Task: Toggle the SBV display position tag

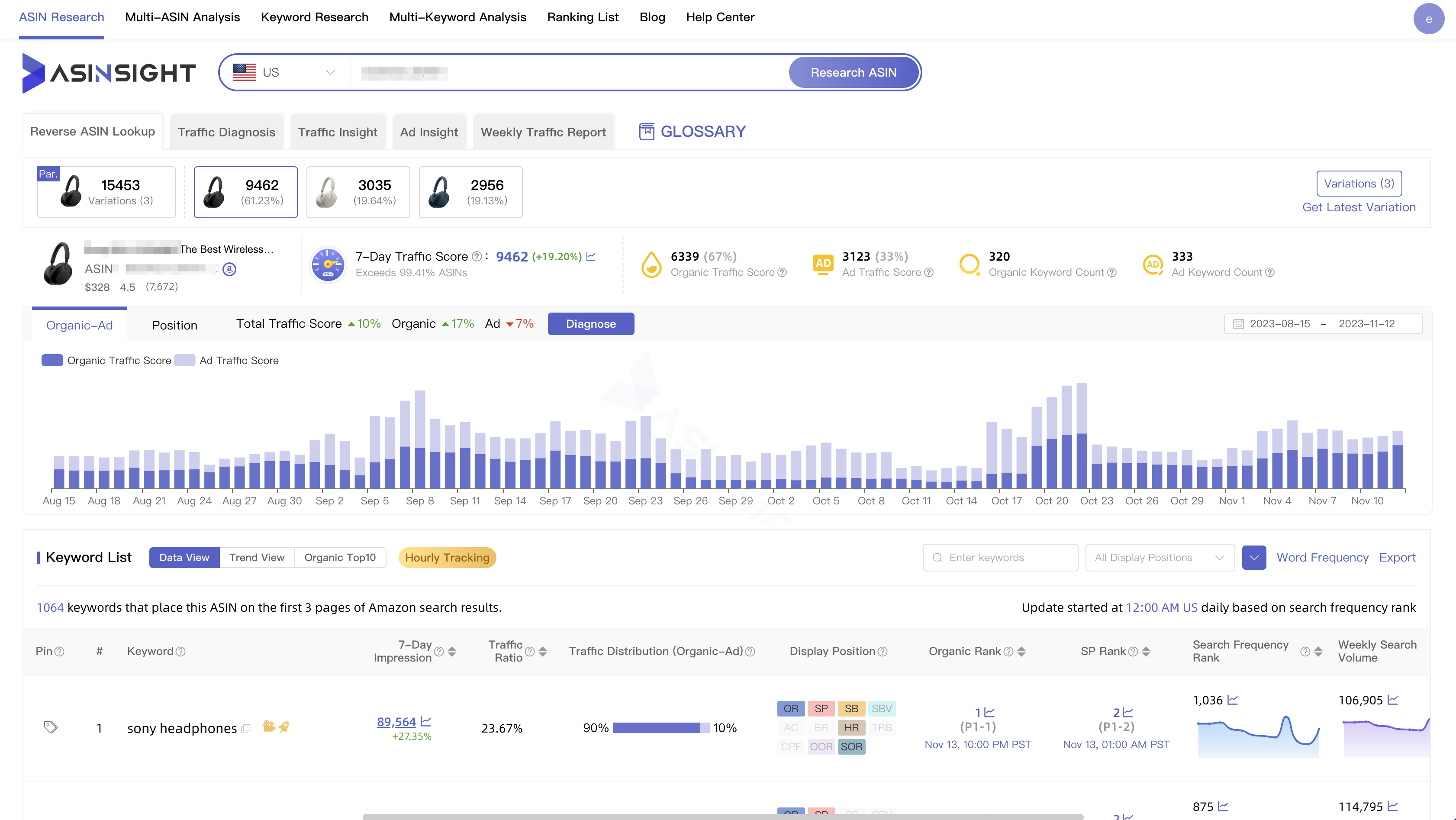Action: [881, 709]
